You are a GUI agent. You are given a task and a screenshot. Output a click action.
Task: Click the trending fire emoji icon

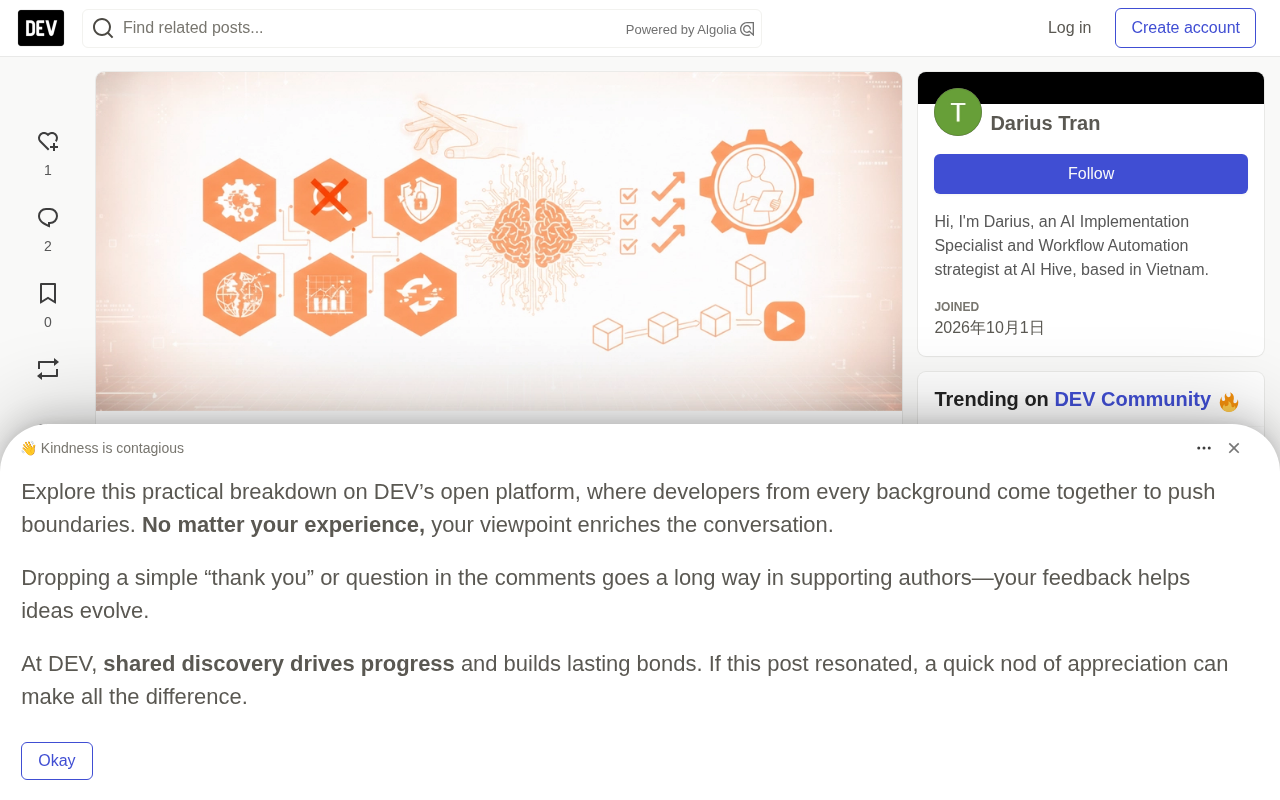(1229, 401)
